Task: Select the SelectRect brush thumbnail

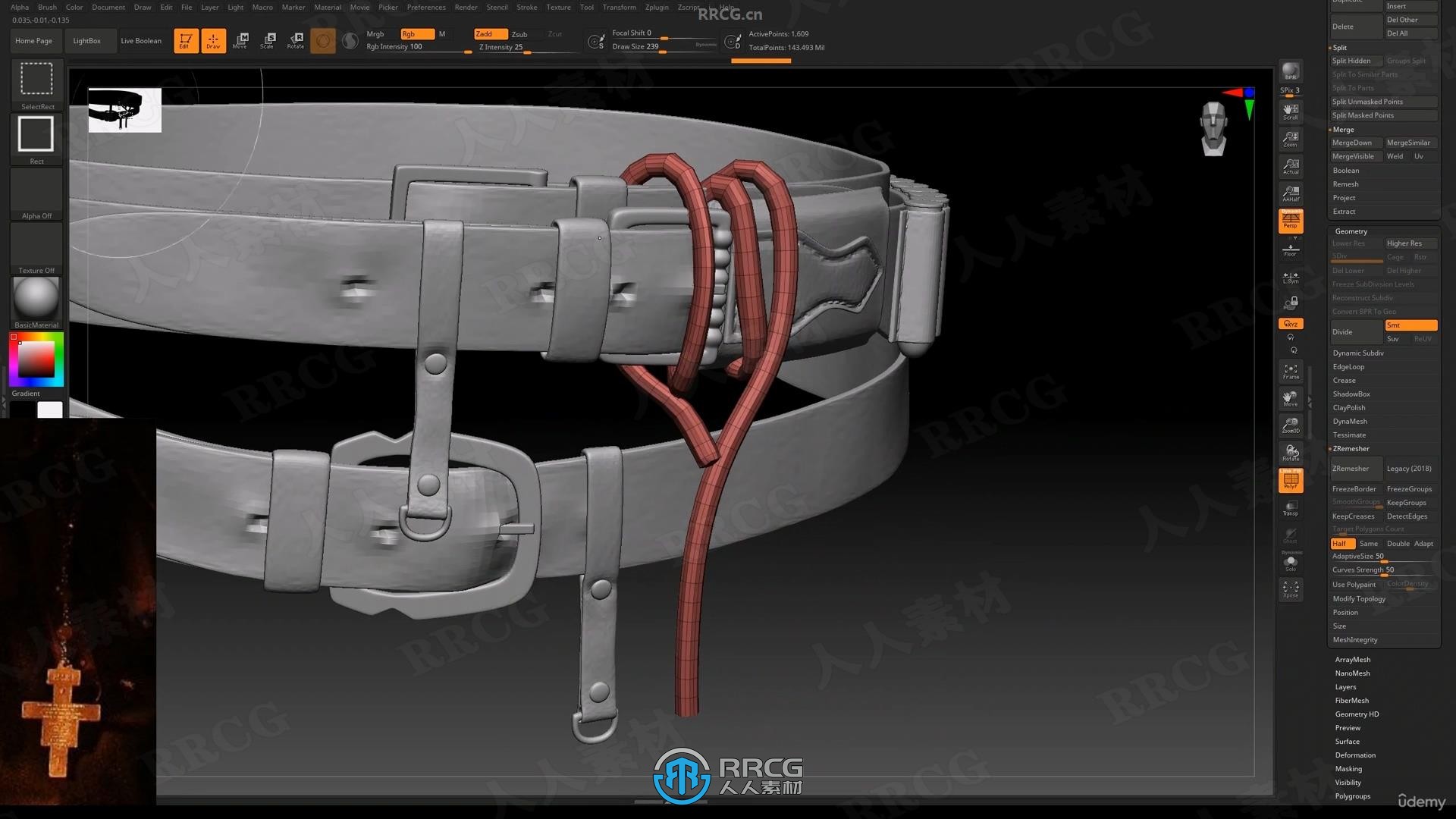Action: pyautogui.click(x=36, y=83)
